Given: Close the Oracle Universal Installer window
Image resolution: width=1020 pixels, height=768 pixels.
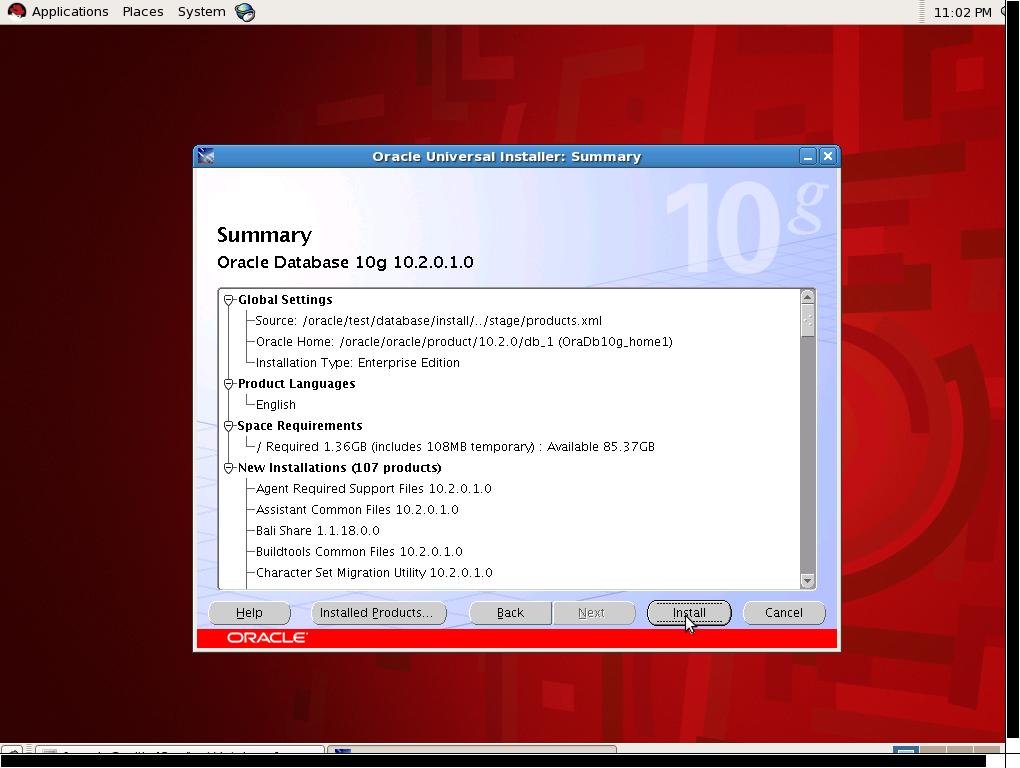Looking at the screenshot, I should tap(827, 156).
